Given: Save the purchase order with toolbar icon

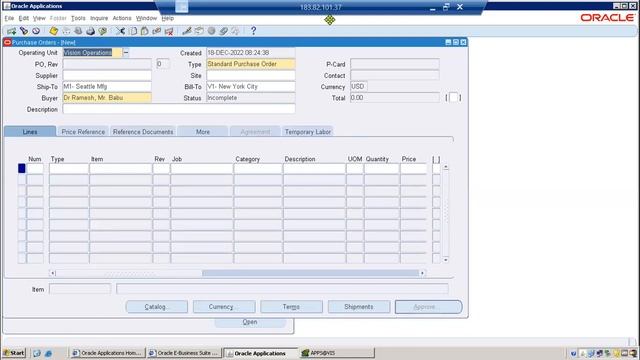Looking at the screenshot, I should pyautogui.click(x=53, y=31).
